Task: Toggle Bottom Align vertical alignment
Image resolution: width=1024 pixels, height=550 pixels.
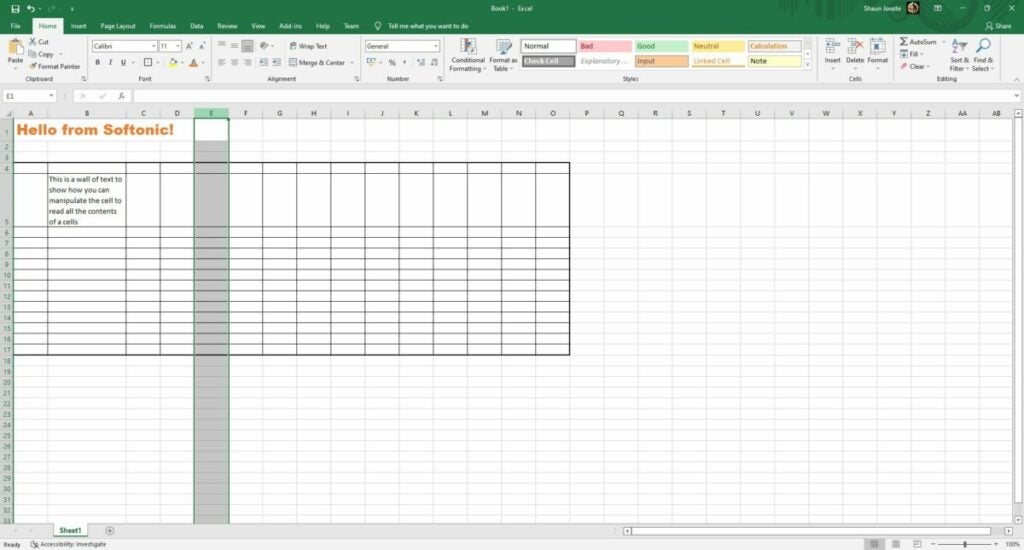Action: point(247,46)
